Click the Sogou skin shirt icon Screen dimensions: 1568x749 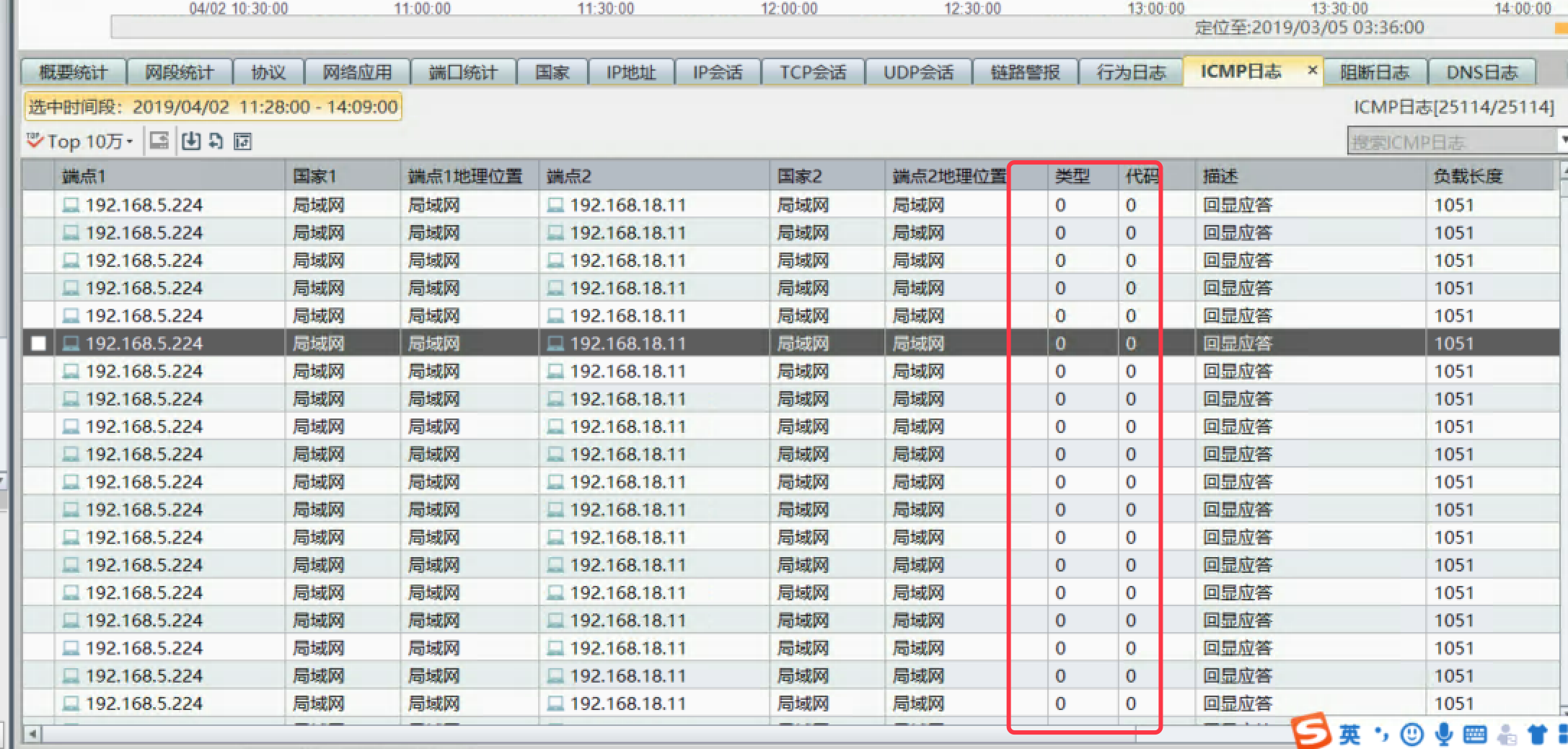click(x=1537, y=735)
